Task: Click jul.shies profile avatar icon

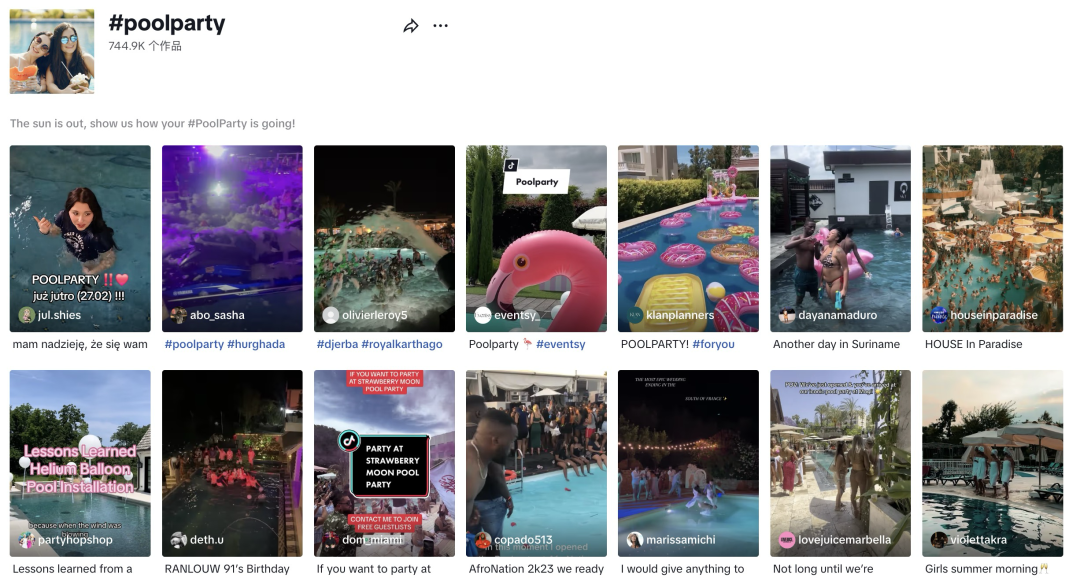Action: (x=26, y=315)
